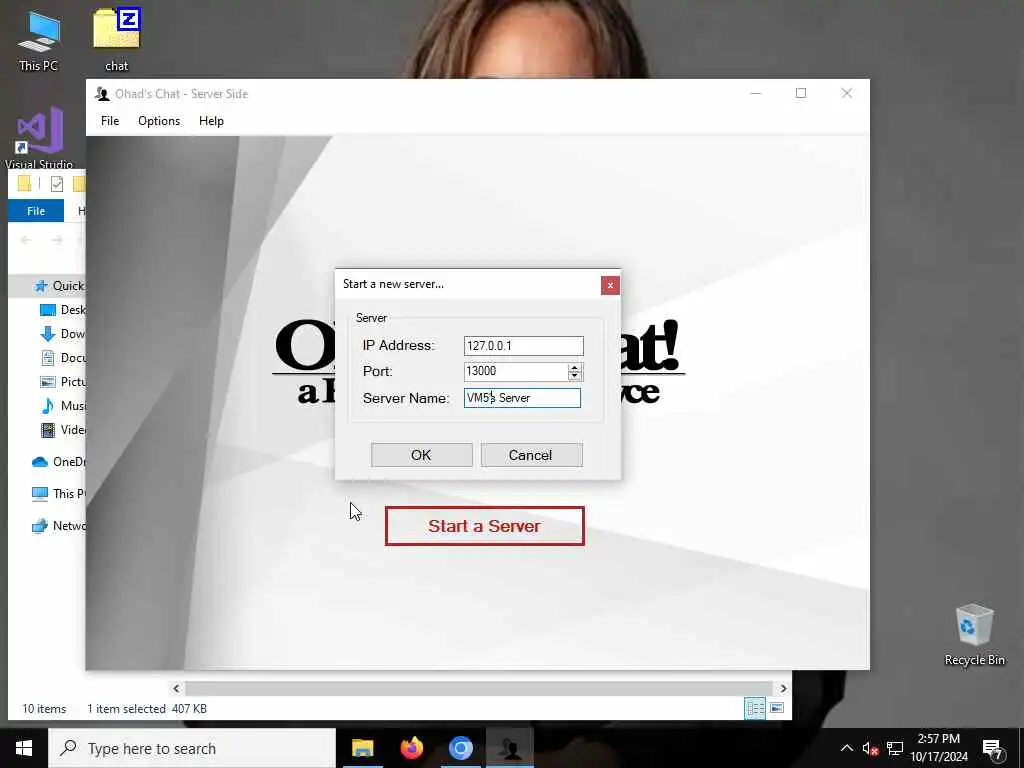Maximize the Ohad's Chat window
The image size is (1024, 768).
801,93
